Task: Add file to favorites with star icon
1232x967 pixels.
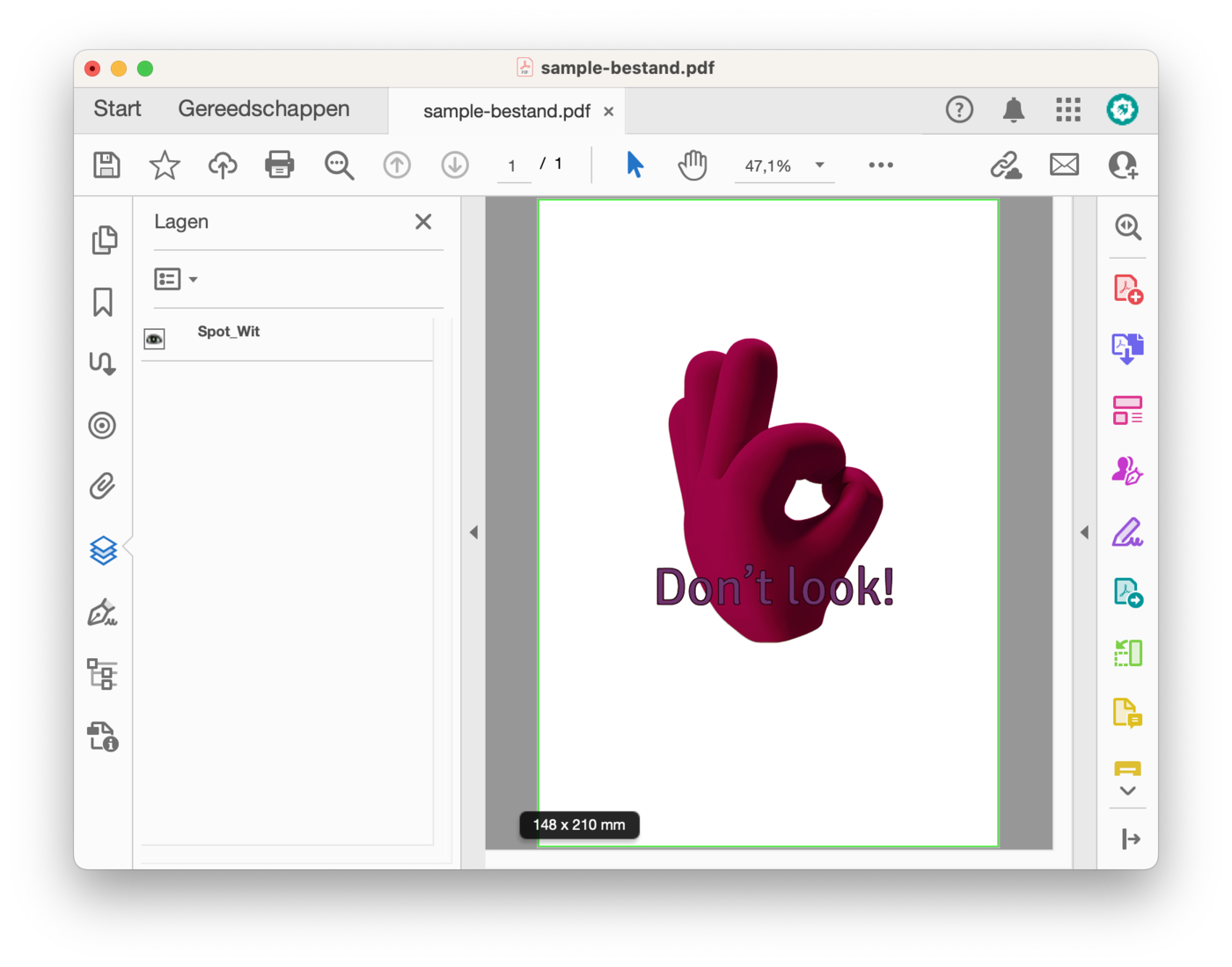Action: point(165,165)
